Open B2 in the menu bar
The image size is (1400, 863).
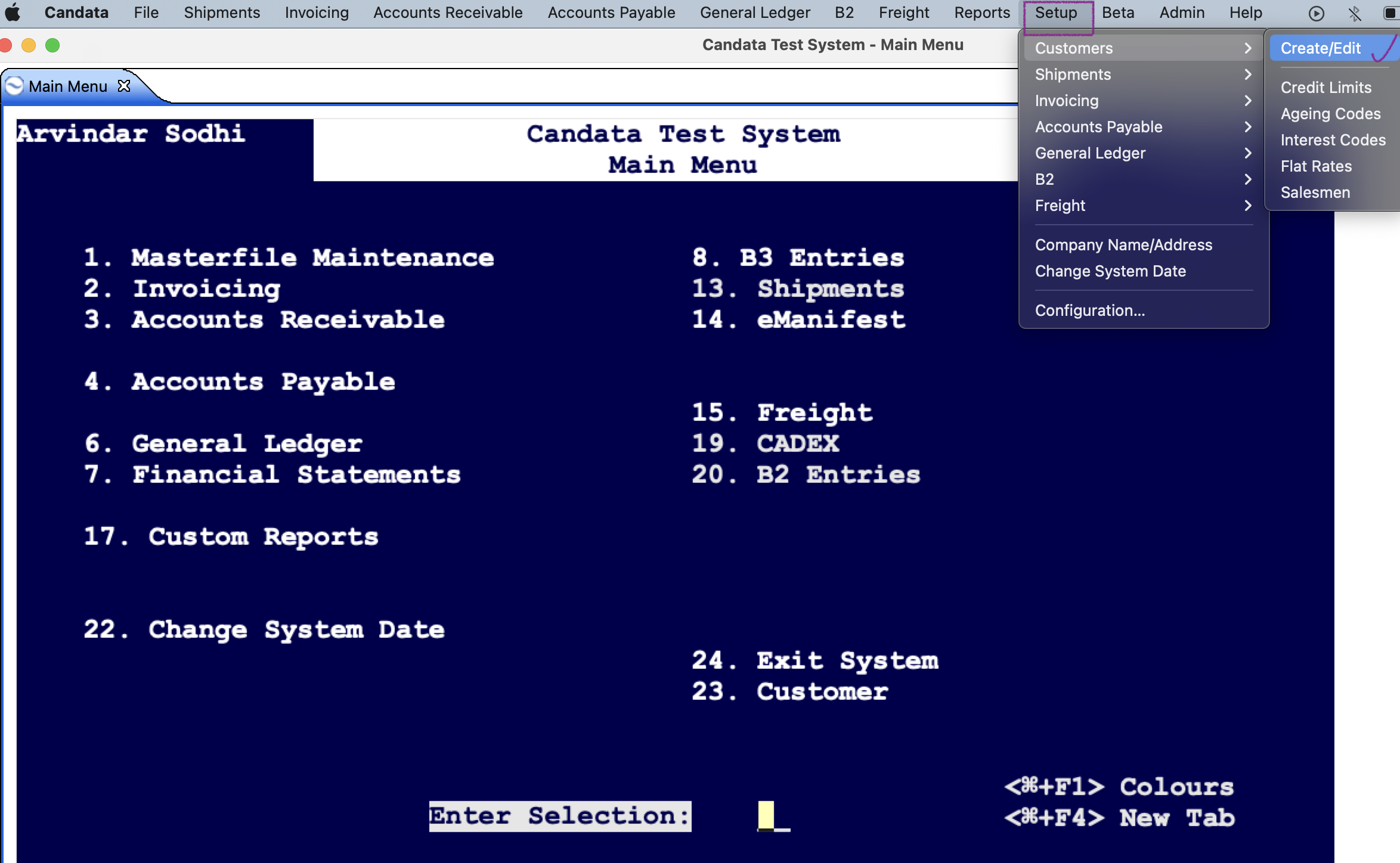[x=844, y=13]
